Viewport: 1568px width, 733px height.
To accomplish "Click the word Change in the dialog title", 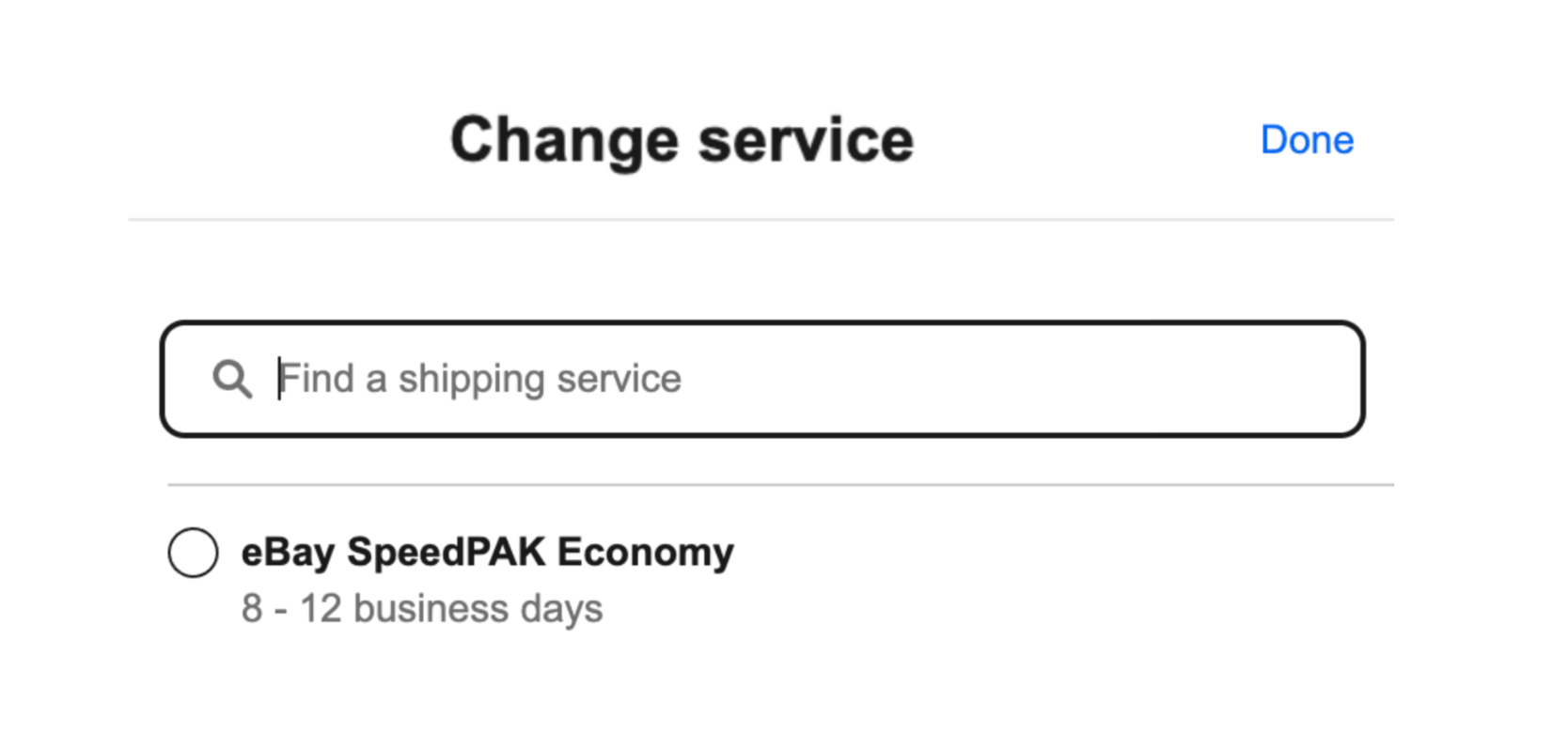I will [x=564, y=140].
